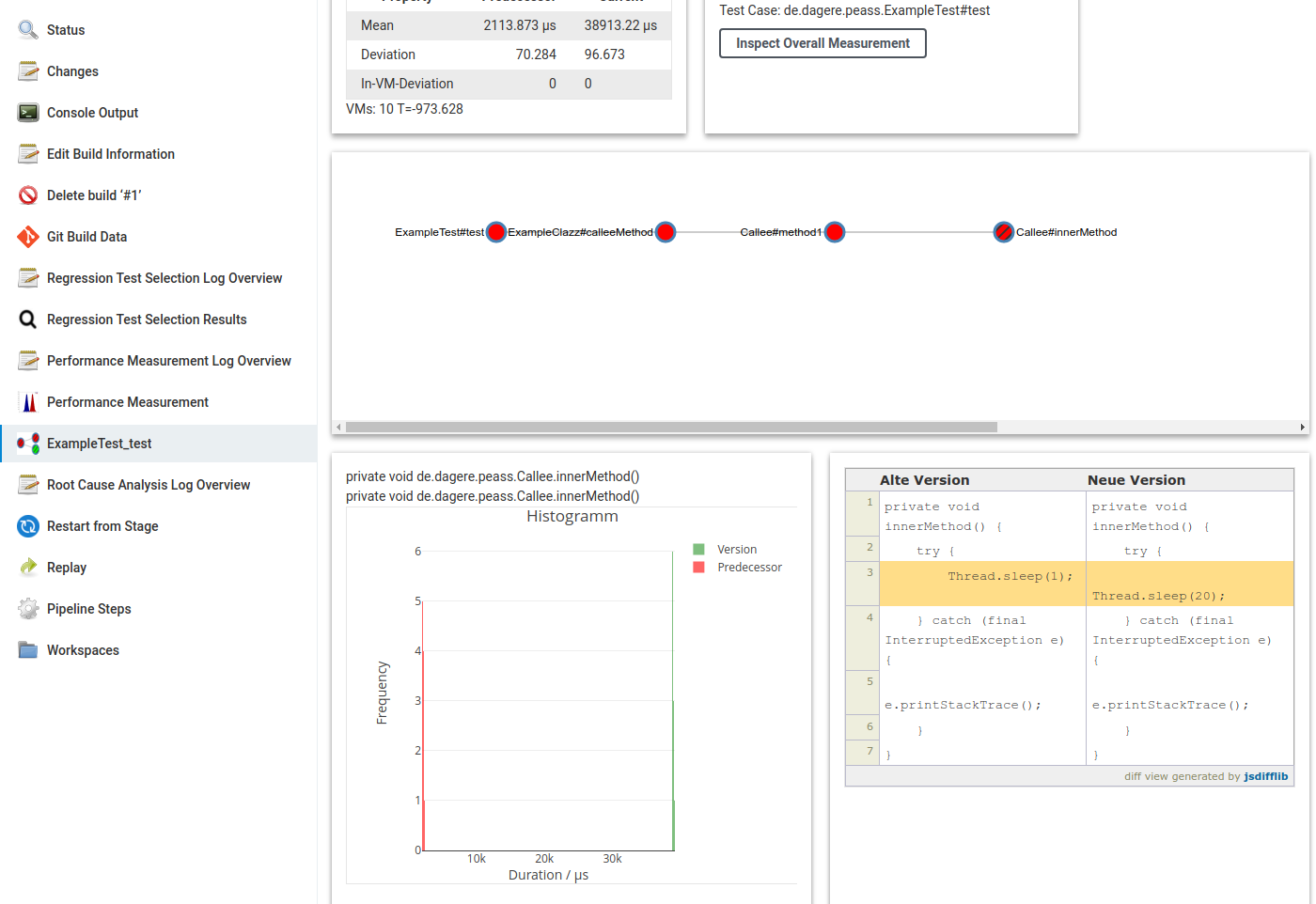Click the Replay arrow icon
This screenshot has height=904, width=1316.
[28, 568]
